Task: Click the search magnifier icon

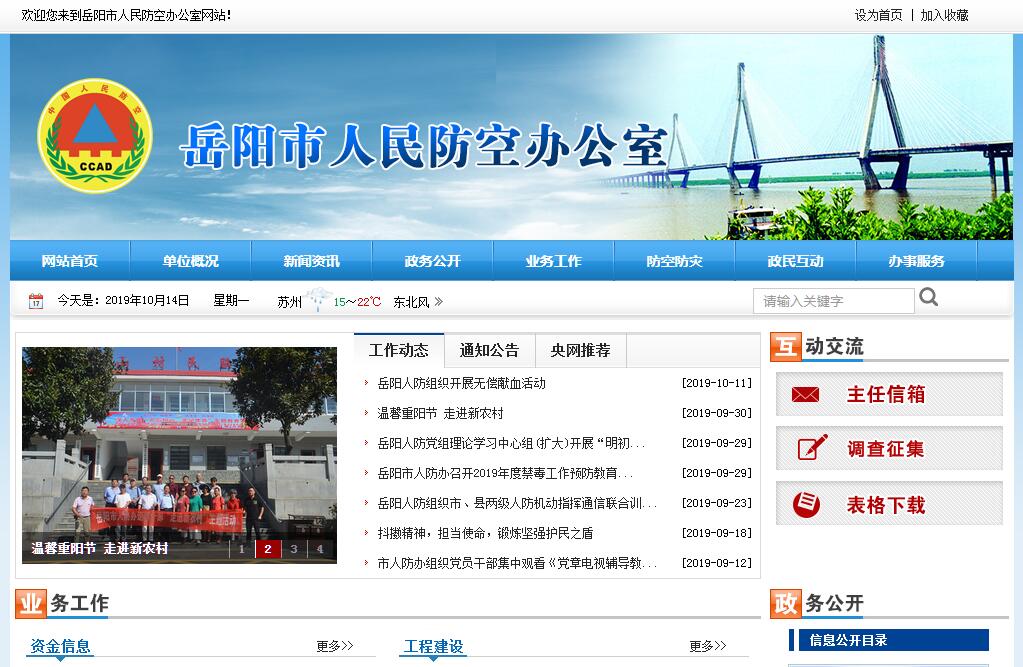Action: [x=929, y=297]
